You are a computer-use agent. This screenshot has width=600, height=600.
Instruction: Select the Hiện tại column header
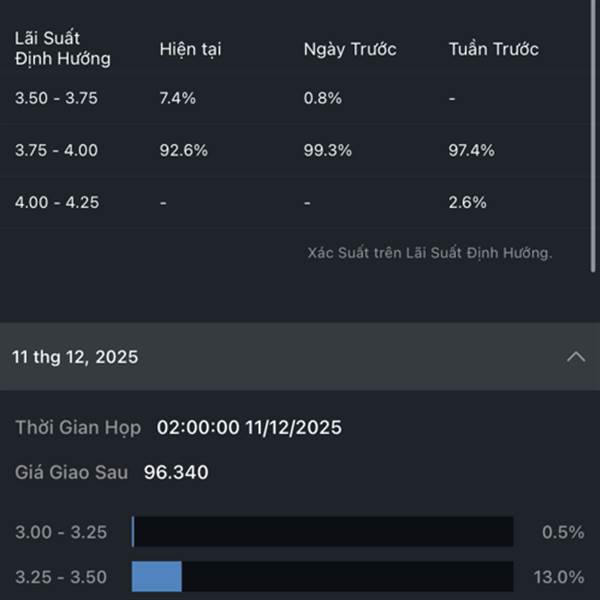[x=192, y=49]
